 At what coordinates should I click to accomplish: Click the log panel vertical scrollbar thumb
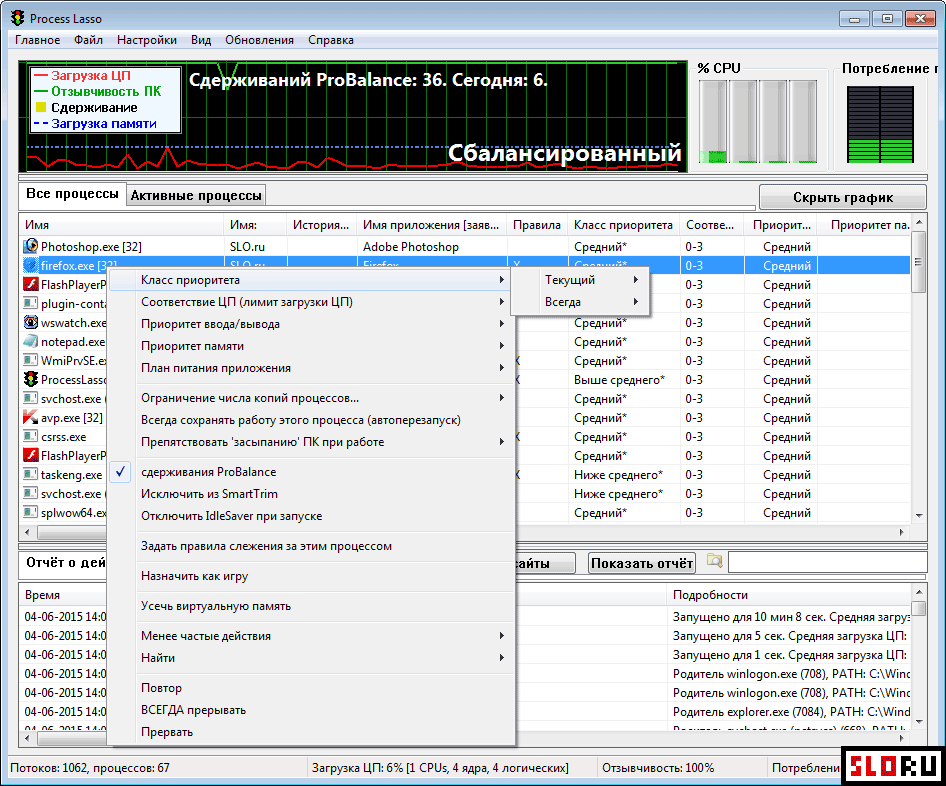point(918,607)
